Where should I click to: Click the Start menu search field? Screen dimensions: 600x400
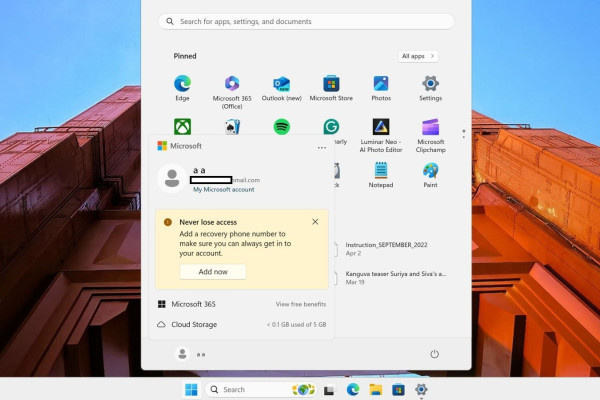click(306, 22)
